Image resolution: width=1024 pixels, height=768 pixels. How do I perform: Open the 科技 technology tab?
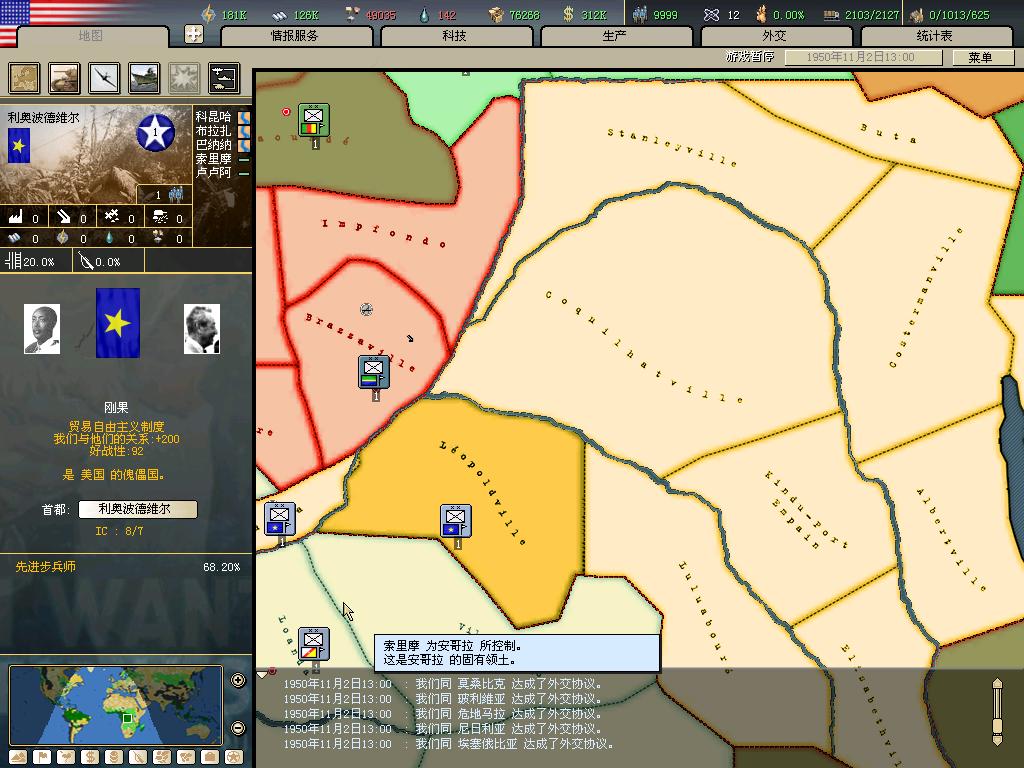pyautogui.click(x=455, y=36)
